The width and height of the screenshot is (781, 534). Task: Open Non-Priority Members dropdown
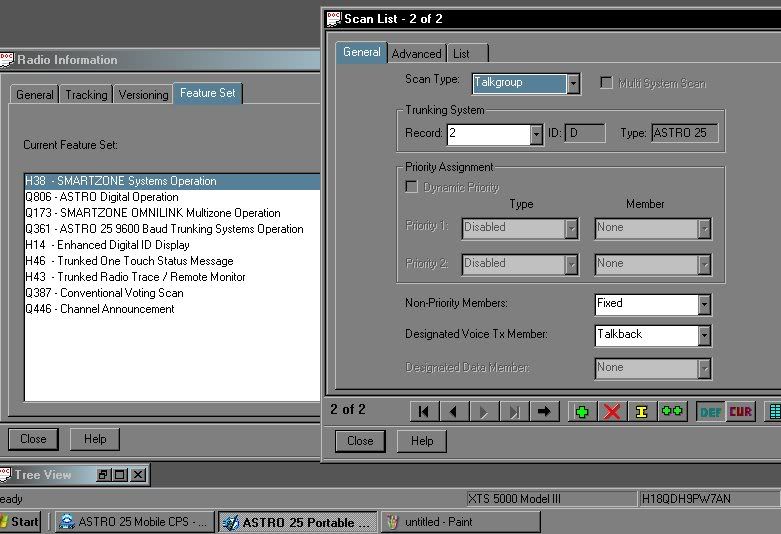pyautogui.click(x=704, y=304)
